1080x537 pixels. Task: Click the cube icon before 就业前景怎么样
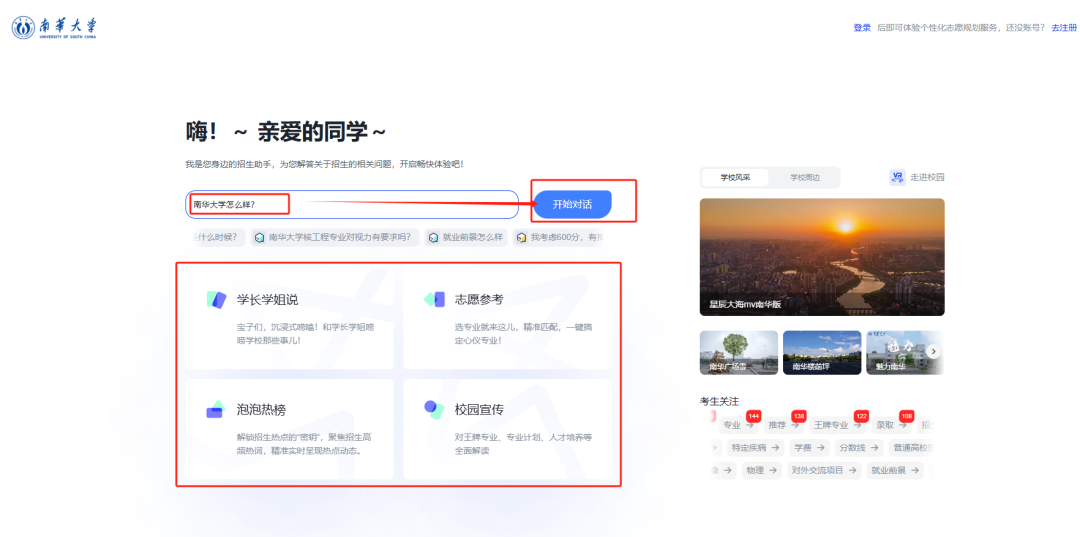[x=433, y=238]
